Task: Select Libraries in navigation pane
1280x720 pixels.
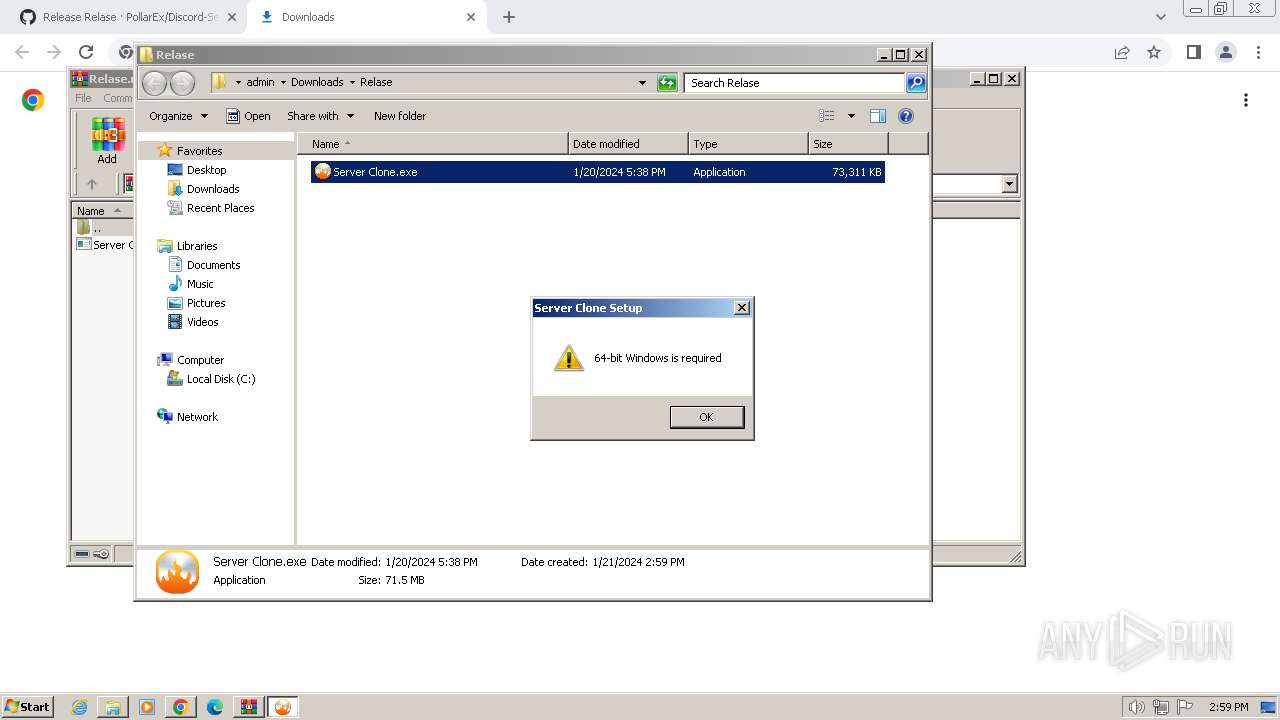Action: coord(197,246)
